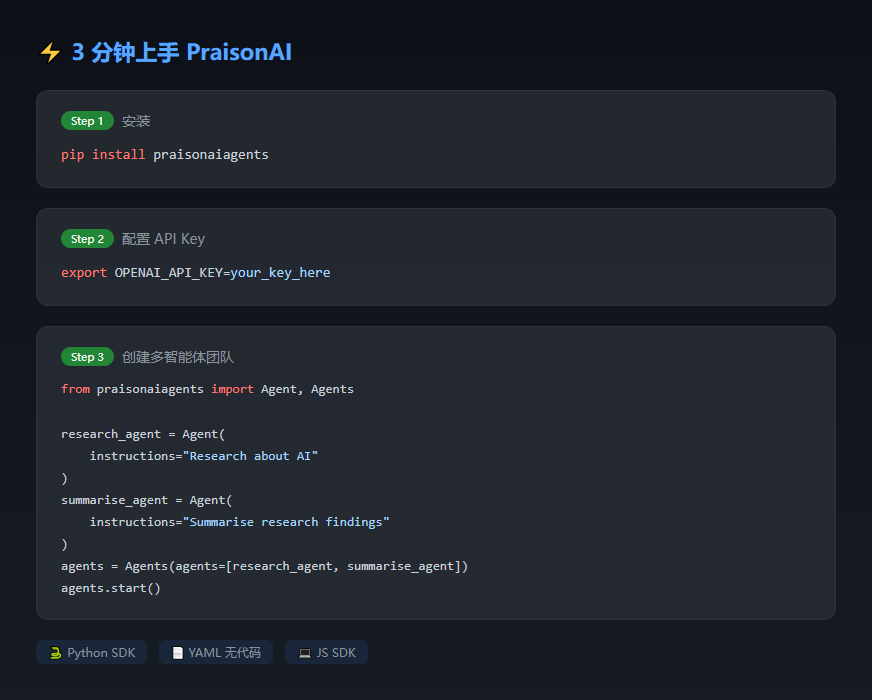
Task: Click the Python snake icon
Action: 56,653
